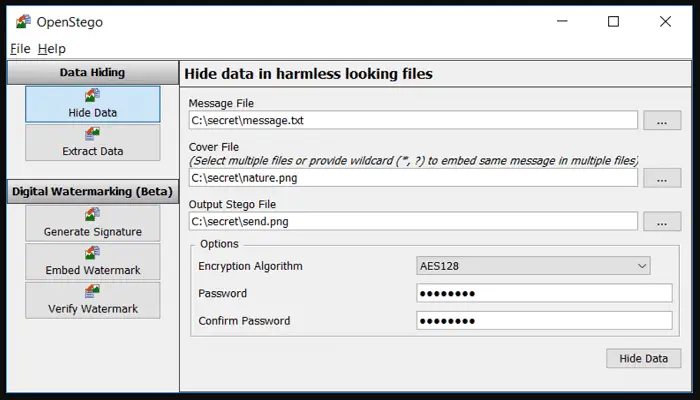Browse for Output Stego File with ellipsis button
This screenshot has width=700, height=400.
662,221
